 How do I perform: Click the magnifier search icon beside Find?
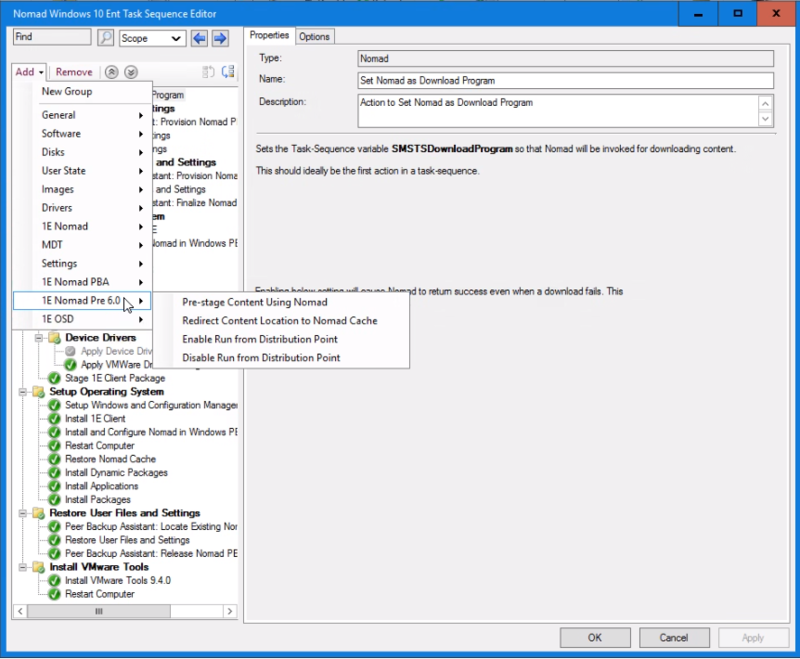point(104,38)
